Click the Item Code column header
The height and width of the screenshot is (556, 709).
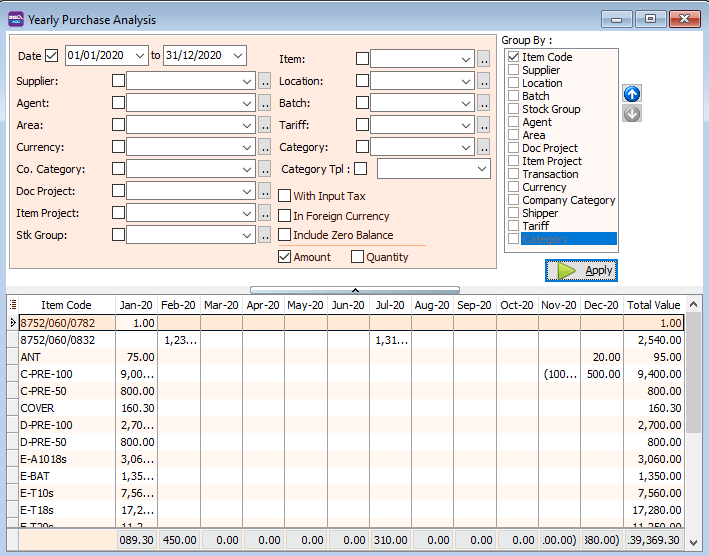65,305
